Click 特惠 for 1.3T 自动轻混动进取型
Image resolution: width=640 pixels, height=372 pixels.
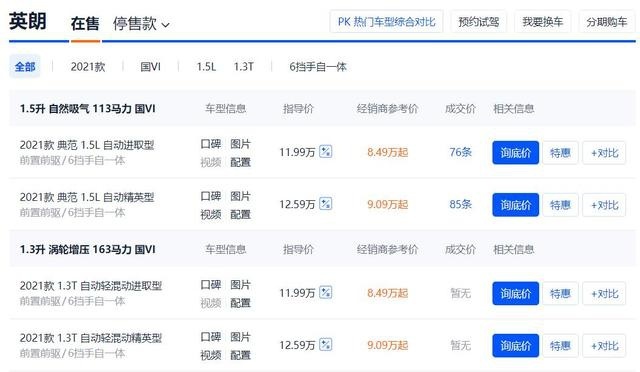(x=560, y=294)
